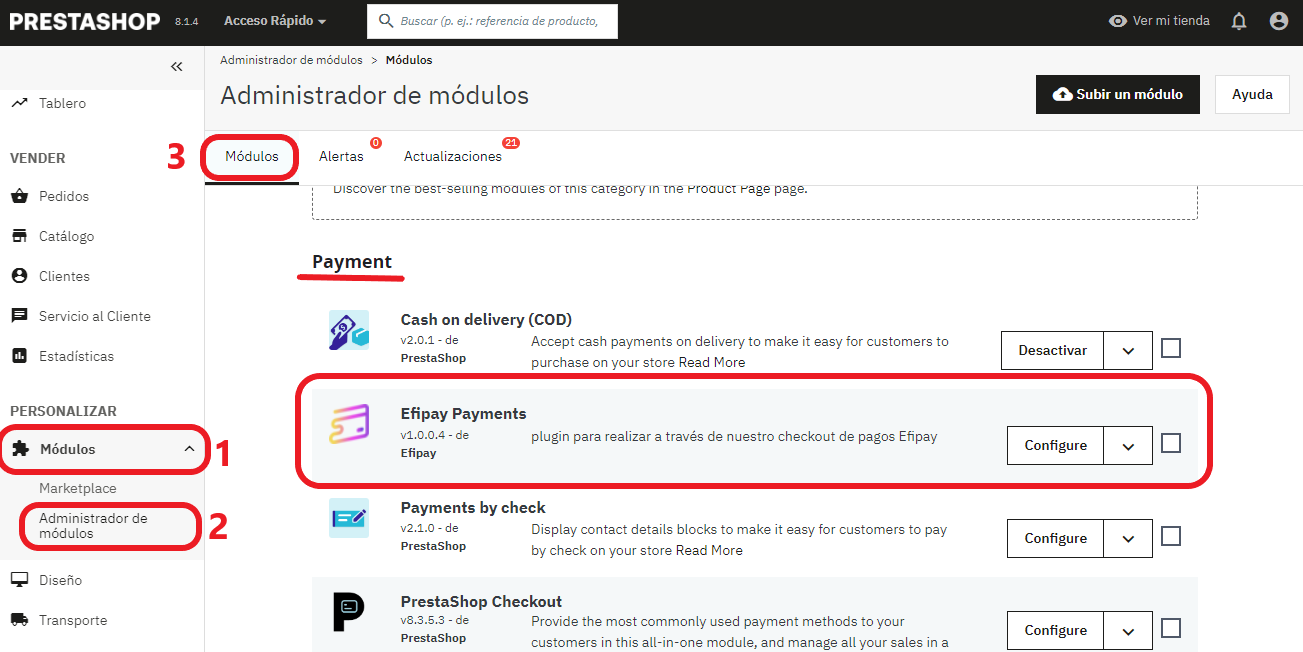Click the Payments by check module icon

coord(349,518)
